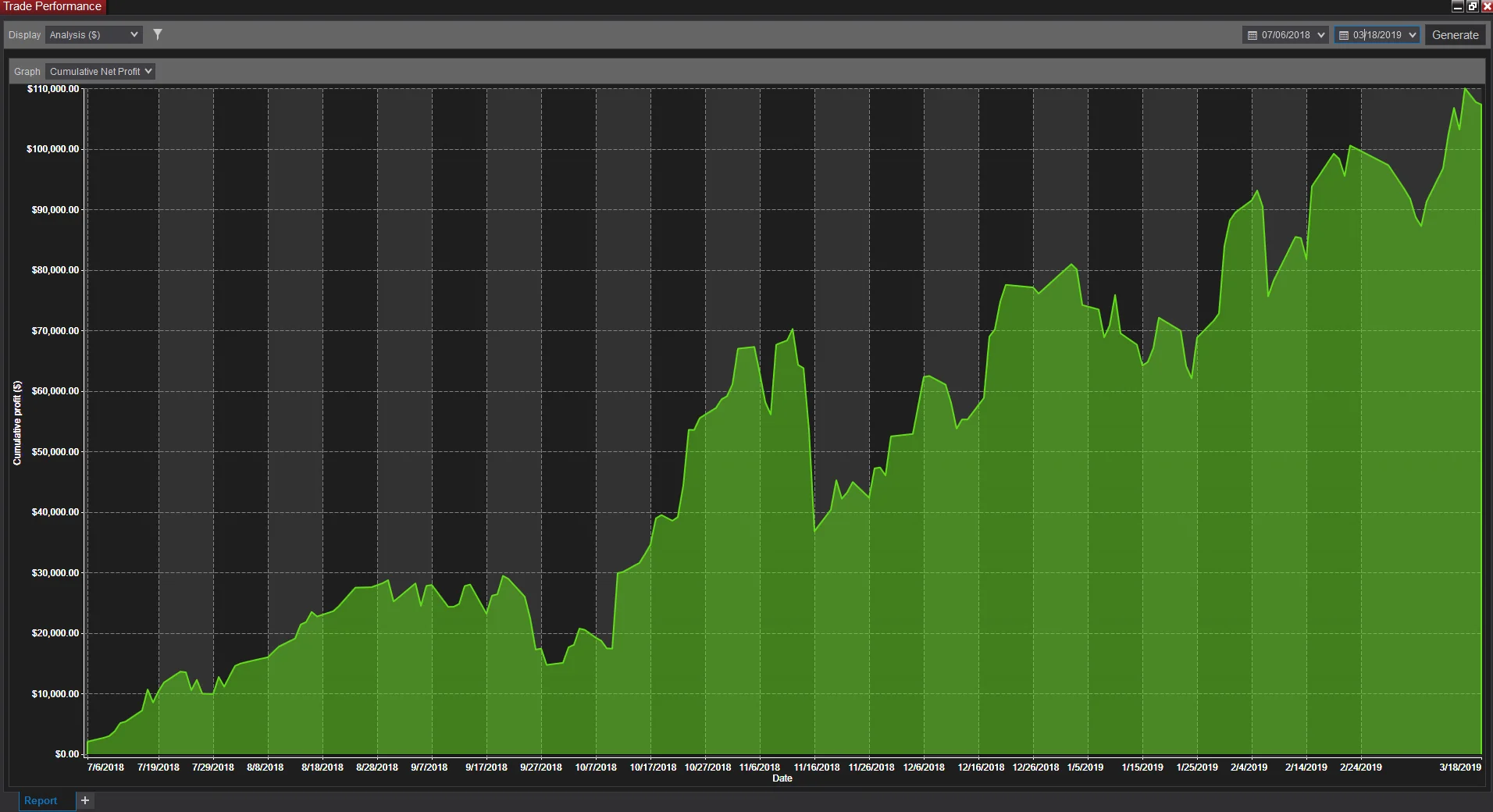Click inside the 03/18/2019 date field

[x=1377, y=35]
